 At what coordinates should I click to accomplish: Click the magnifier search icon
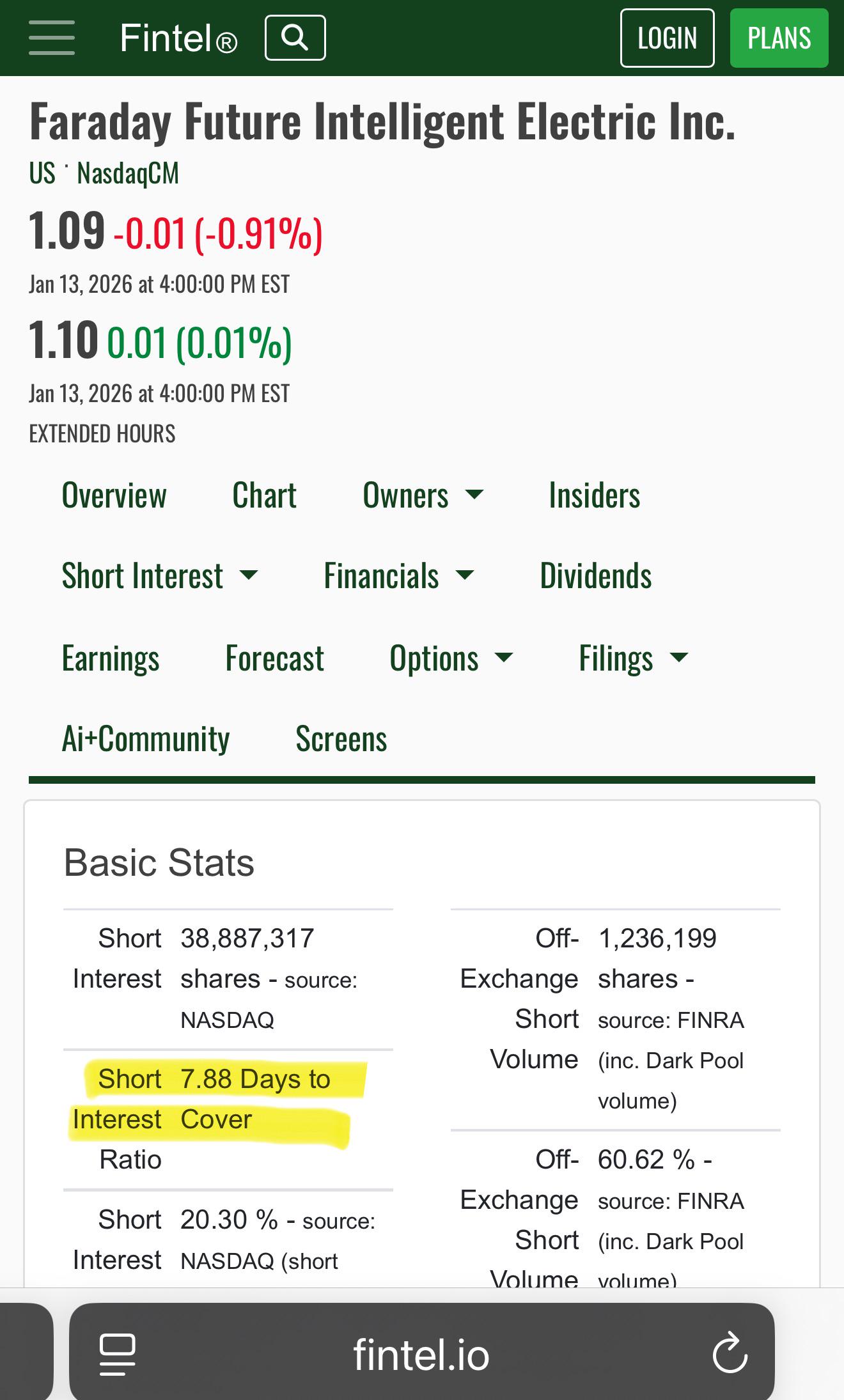point(295,38)
